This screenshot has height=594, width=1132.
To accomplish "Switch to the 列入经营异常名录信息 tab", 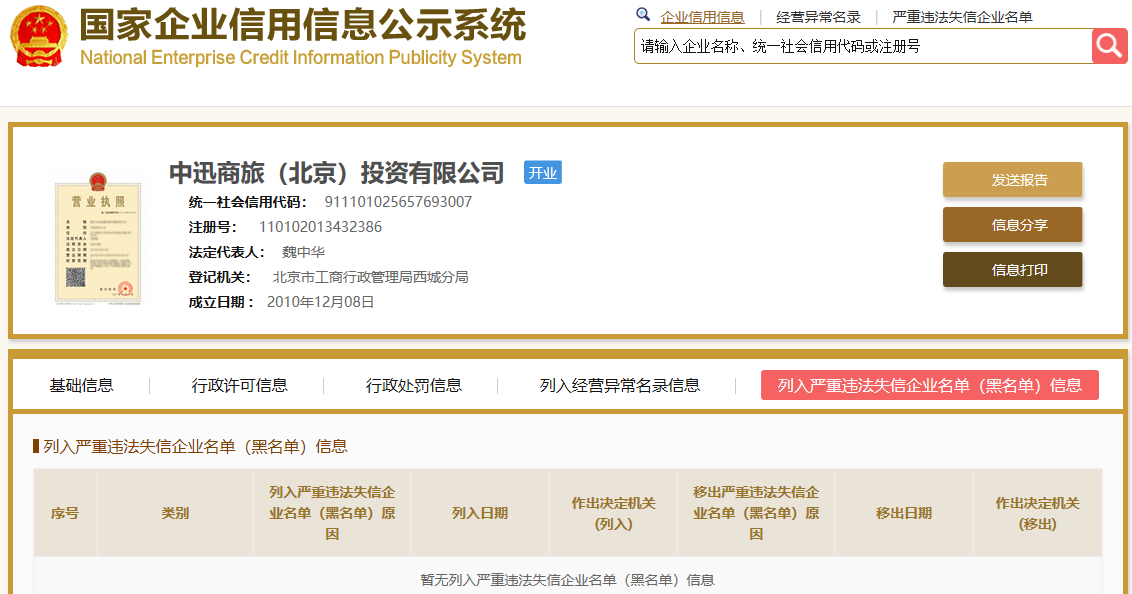I will [619, 385].
